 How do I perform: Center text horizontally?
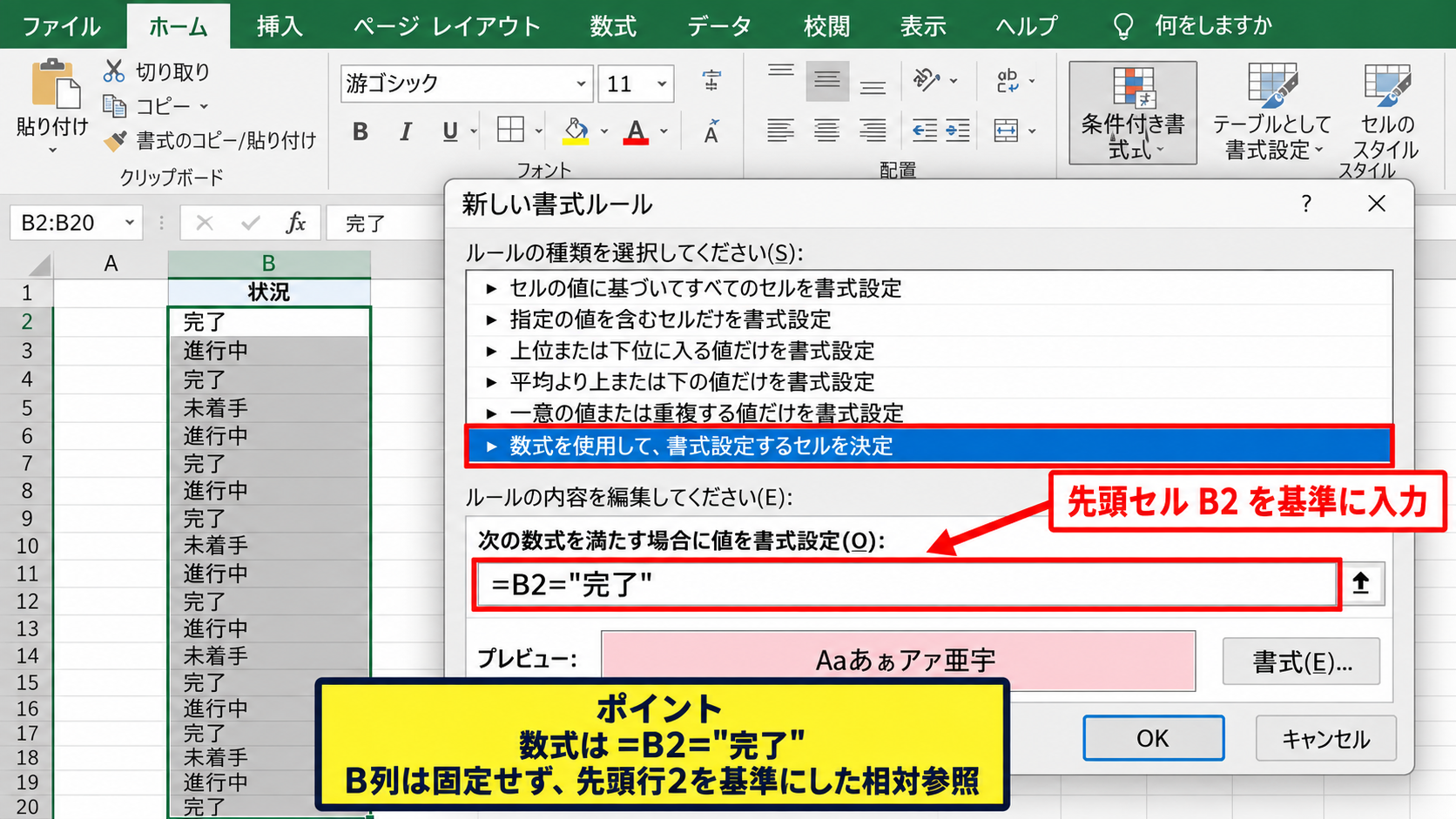pos(826,131)
